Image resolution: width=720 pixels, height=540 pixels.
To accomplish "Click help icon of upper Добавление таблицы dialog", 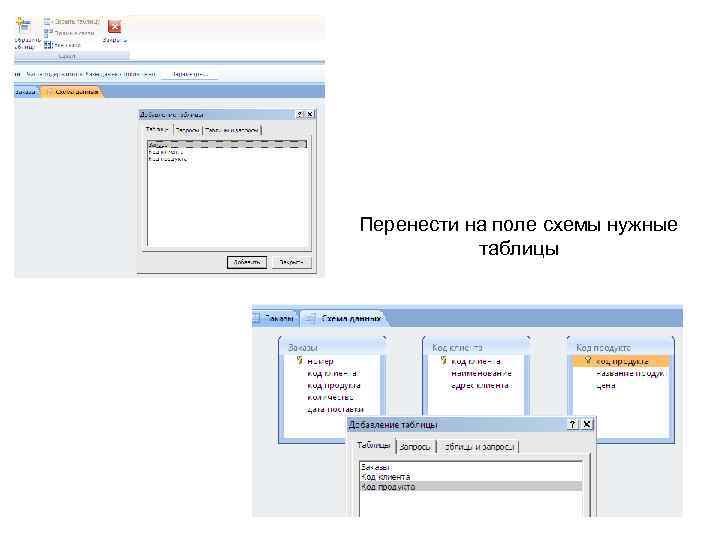I will 300,114.
